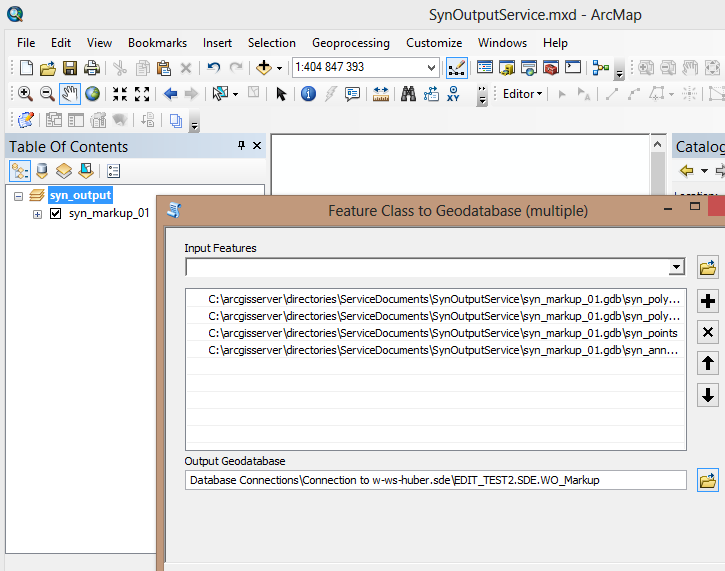This screenshot has height=571, width=725.
Task: Click the Go To XY tool
Action: pyautogui.click(x=453, y=94)
